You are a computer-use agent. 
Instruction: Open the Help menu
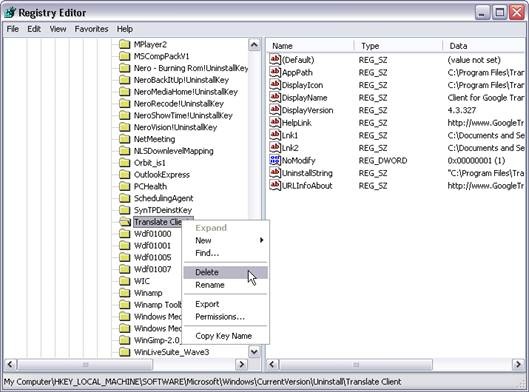(x=124, y=29)
